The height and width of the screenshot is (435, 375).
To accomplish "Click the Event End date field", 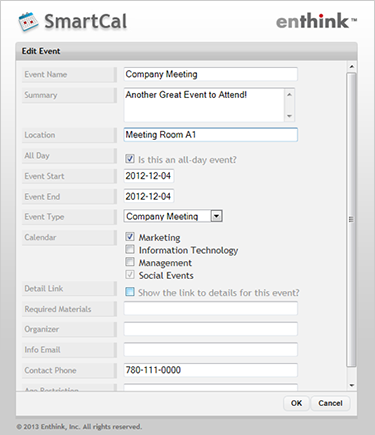I will pyautogui.click(x=149, y=196).
